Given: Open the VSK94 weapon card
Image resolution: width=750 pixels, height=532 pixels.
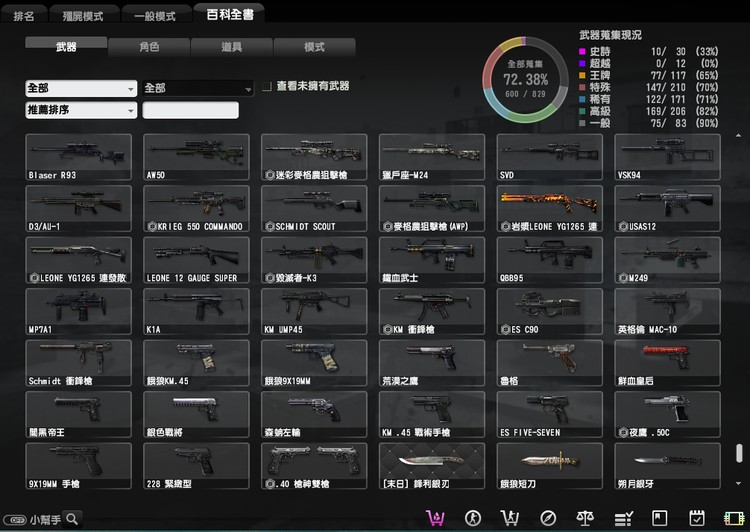Looking at the screenshot, I should [x=667, y=157].
